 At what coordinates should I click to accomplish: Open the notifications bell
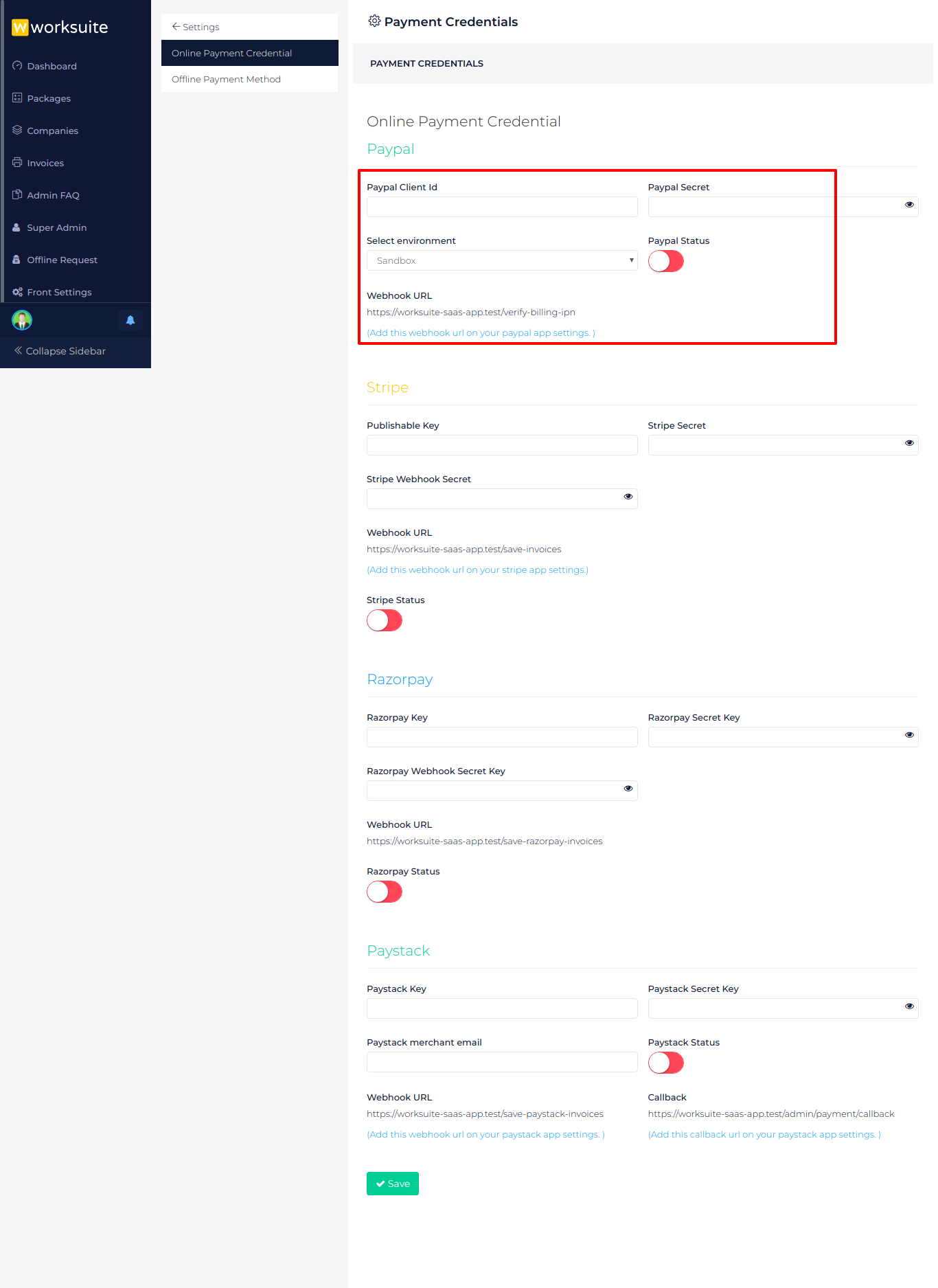(130, 320)
